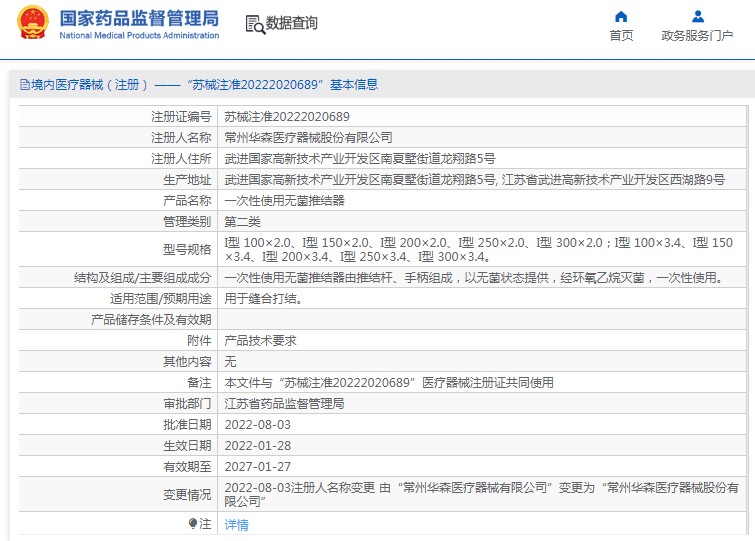Select 用于缝合打结。 value

264,298
